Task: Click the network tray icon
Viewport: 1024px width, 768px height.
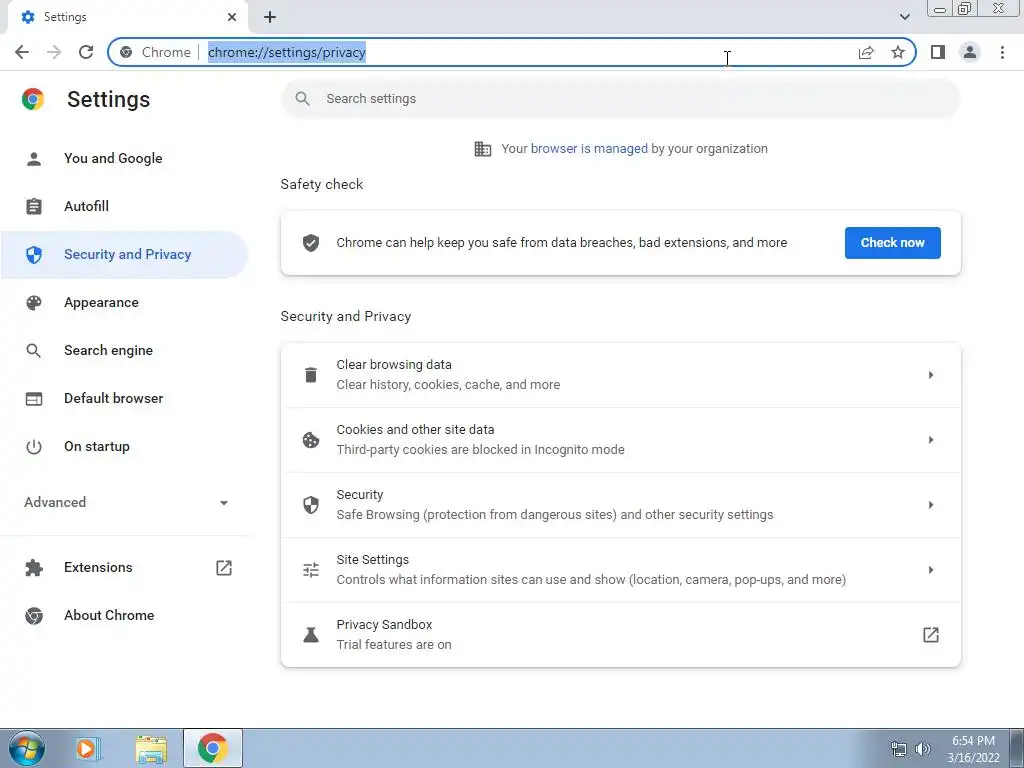Action: (899, 749)
